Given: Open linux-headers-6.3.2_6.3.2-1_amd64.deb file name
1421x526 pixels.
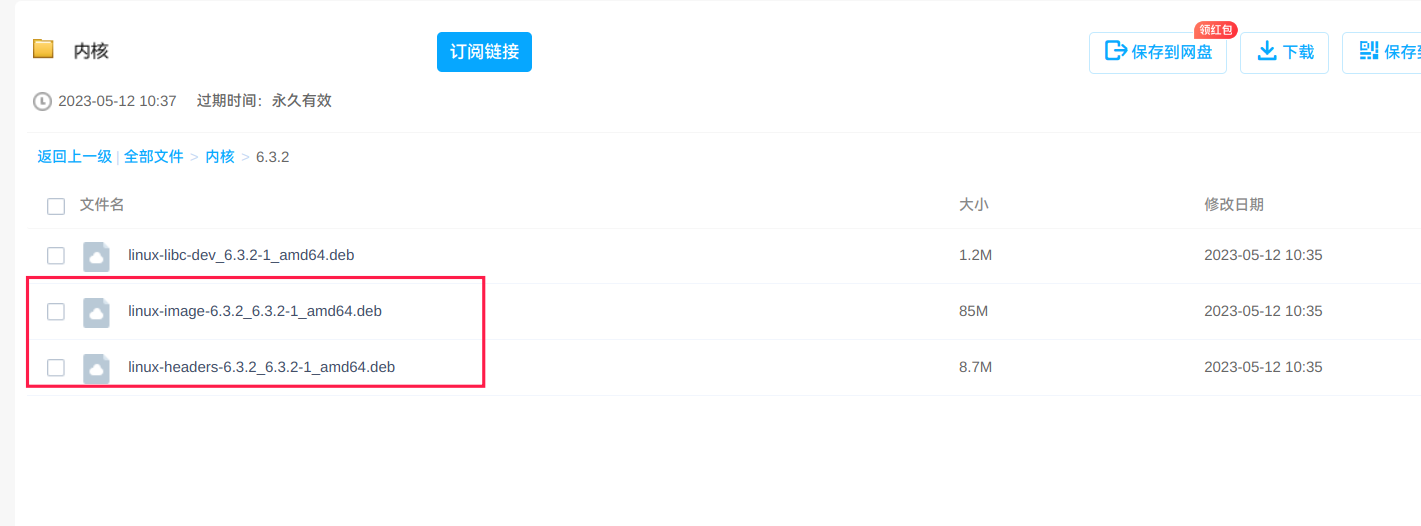Looking at the screenshot, I should [x=261, y=367].
